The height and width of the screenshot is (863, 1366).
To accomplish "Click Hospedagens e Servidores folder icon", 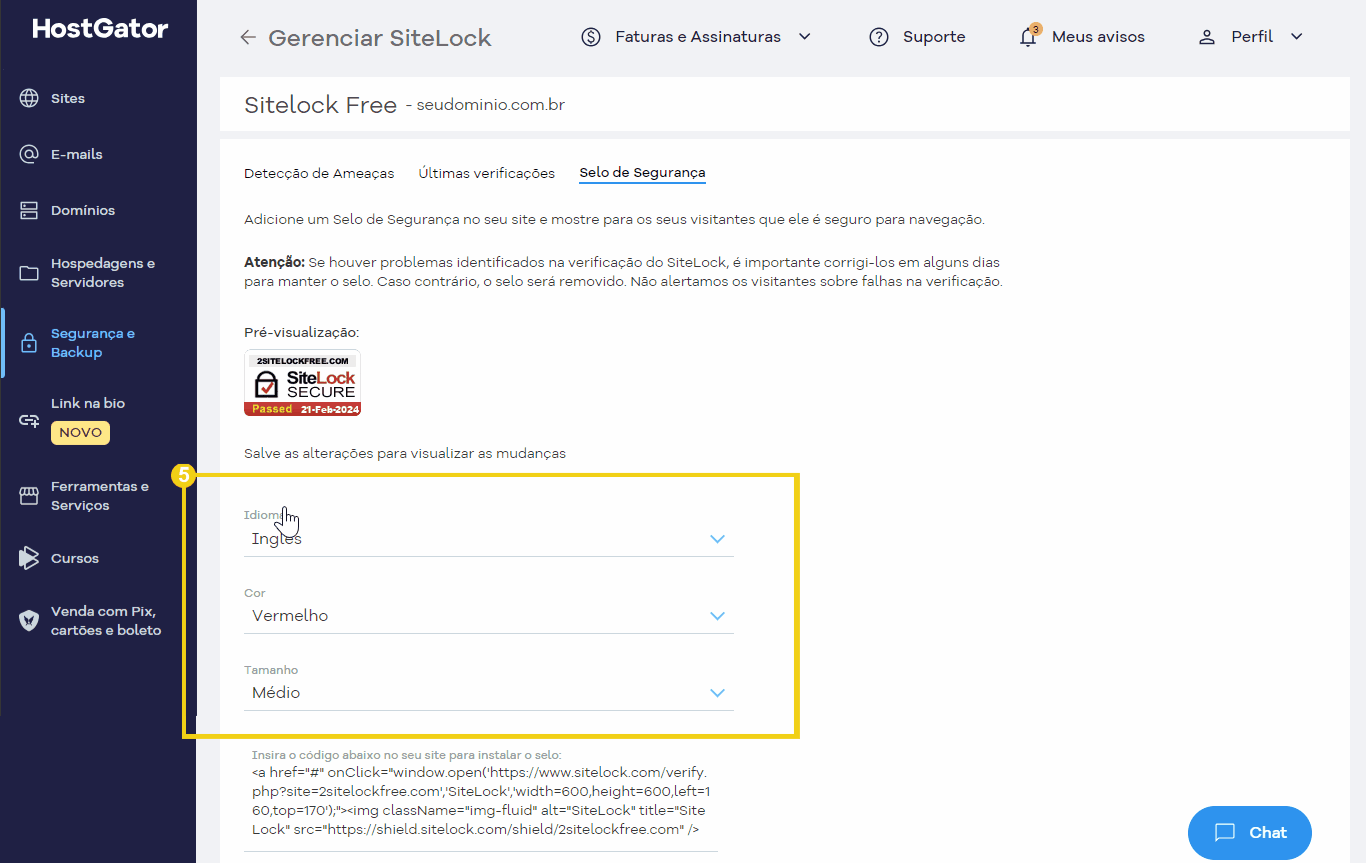I will (29, 273).
